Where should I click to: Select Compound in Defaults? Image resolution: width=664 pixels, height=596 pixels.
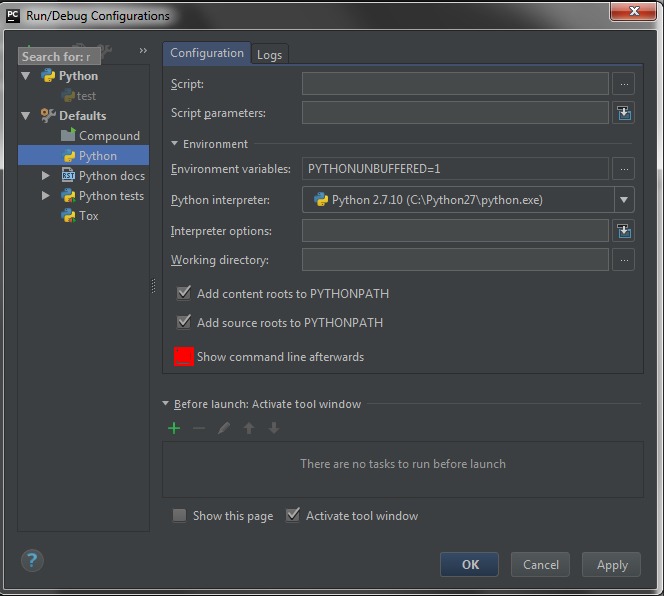pos(83,136)
